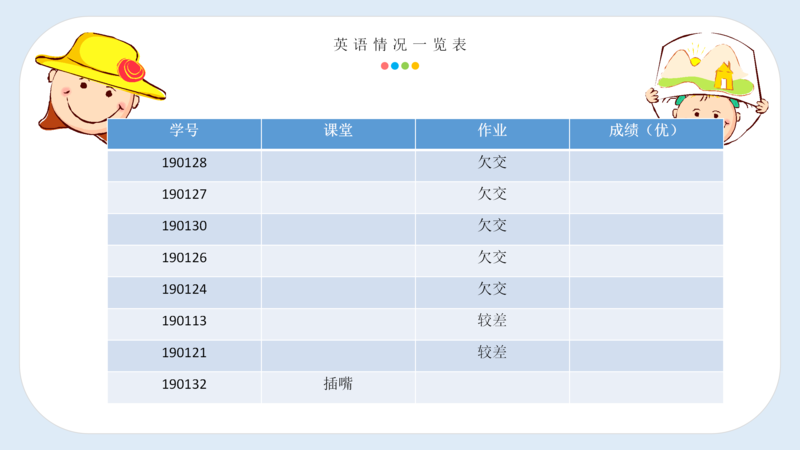
Task: Click the blue dot under the title
Action: pyautogui.click(x=395, y=66)
